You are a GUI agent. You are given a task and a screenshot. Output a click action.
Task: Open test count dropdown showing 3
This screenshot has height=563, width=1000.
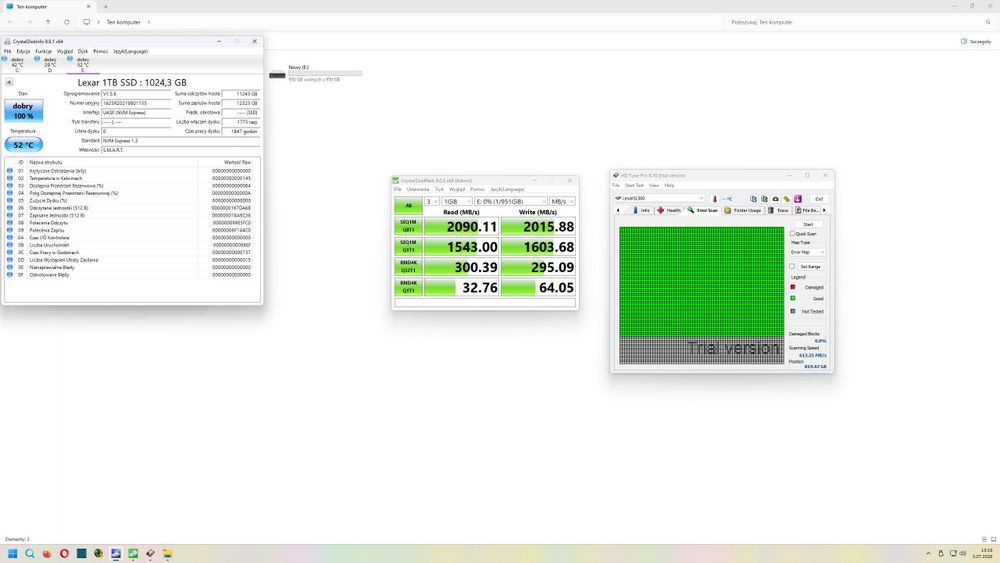432,201
